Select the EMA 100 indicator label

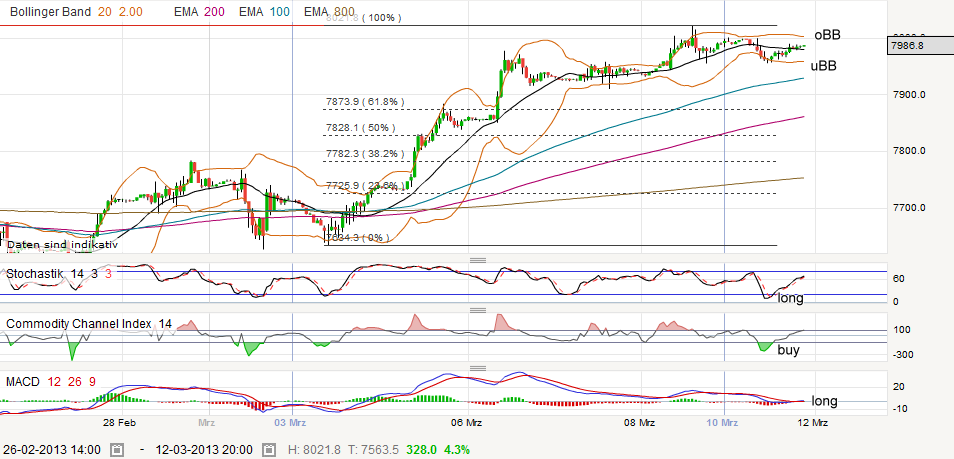pos(264,12)
